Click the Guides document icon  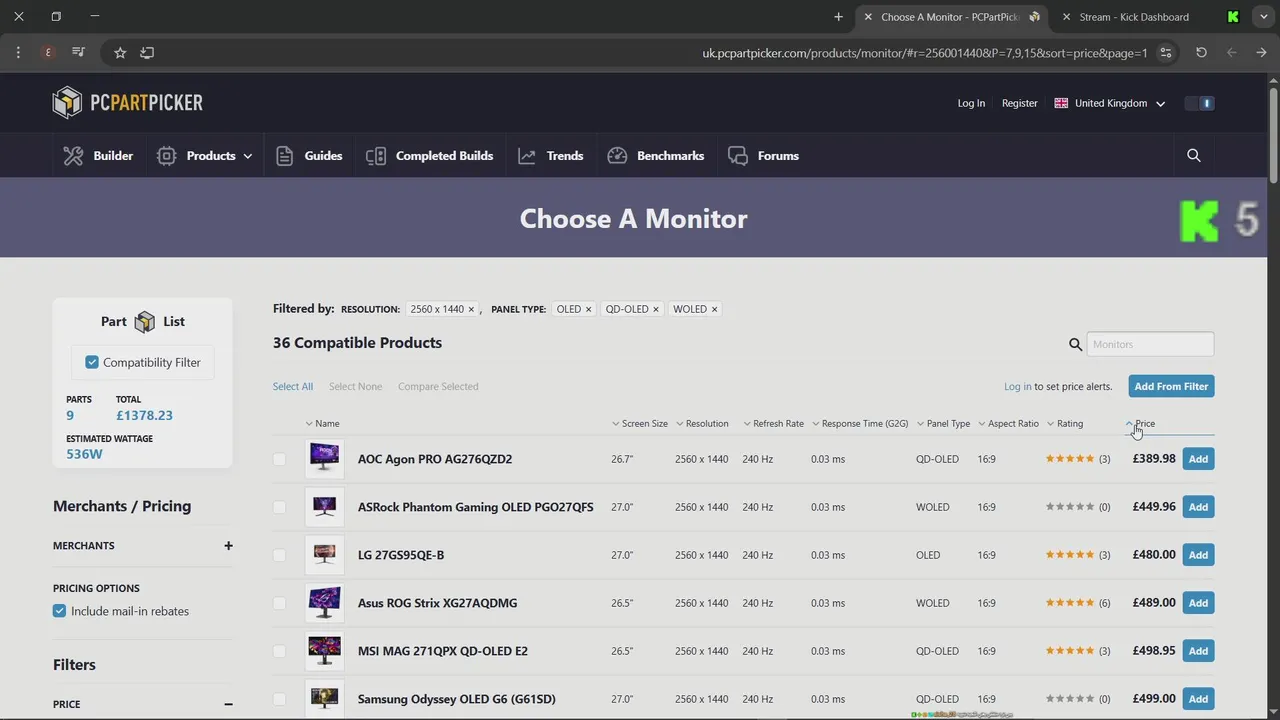[284, 155]
